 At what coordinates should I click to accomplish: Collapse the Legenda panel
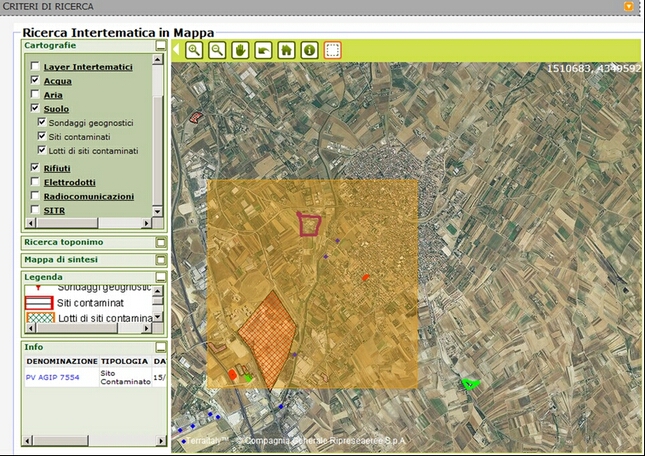pos(161,277)
